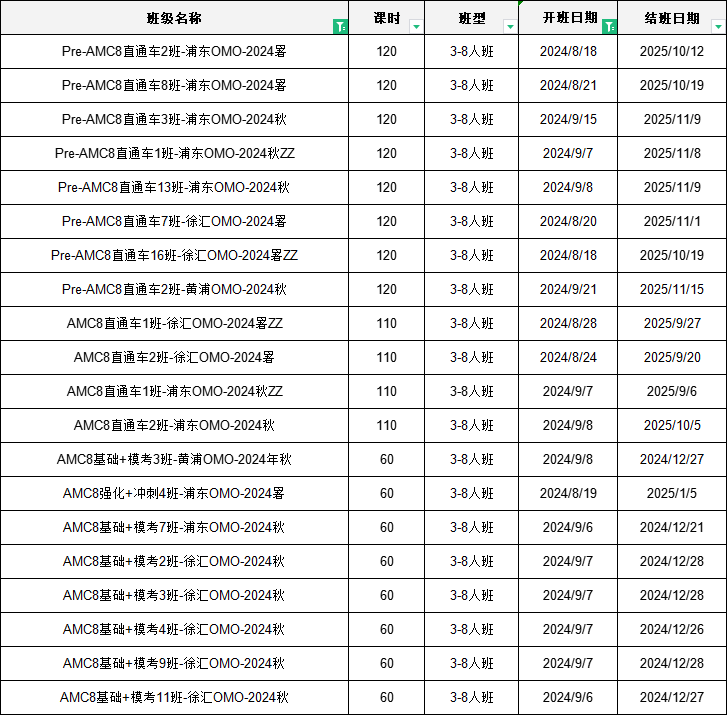Select cell Pre-AMC8直通车7班-徐汇OMO-2024暑

[x=174, y=222]
